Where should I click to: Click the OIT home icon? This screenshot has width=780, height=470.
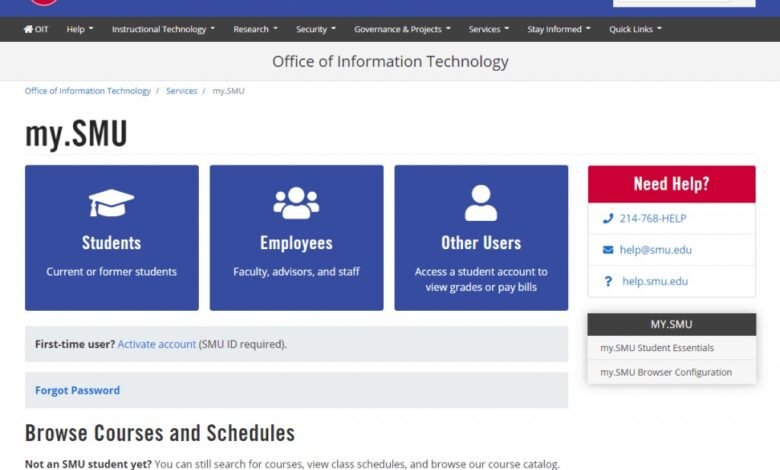(x=29, y=29)
